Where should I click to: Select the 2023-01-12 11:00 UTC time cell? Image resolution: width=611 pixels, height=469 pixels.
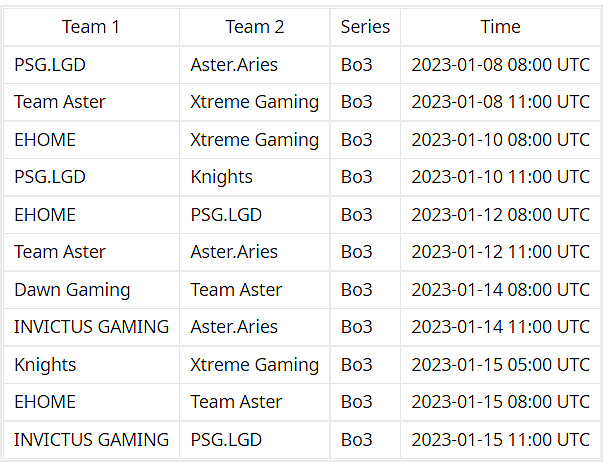[x=500, y=252]
